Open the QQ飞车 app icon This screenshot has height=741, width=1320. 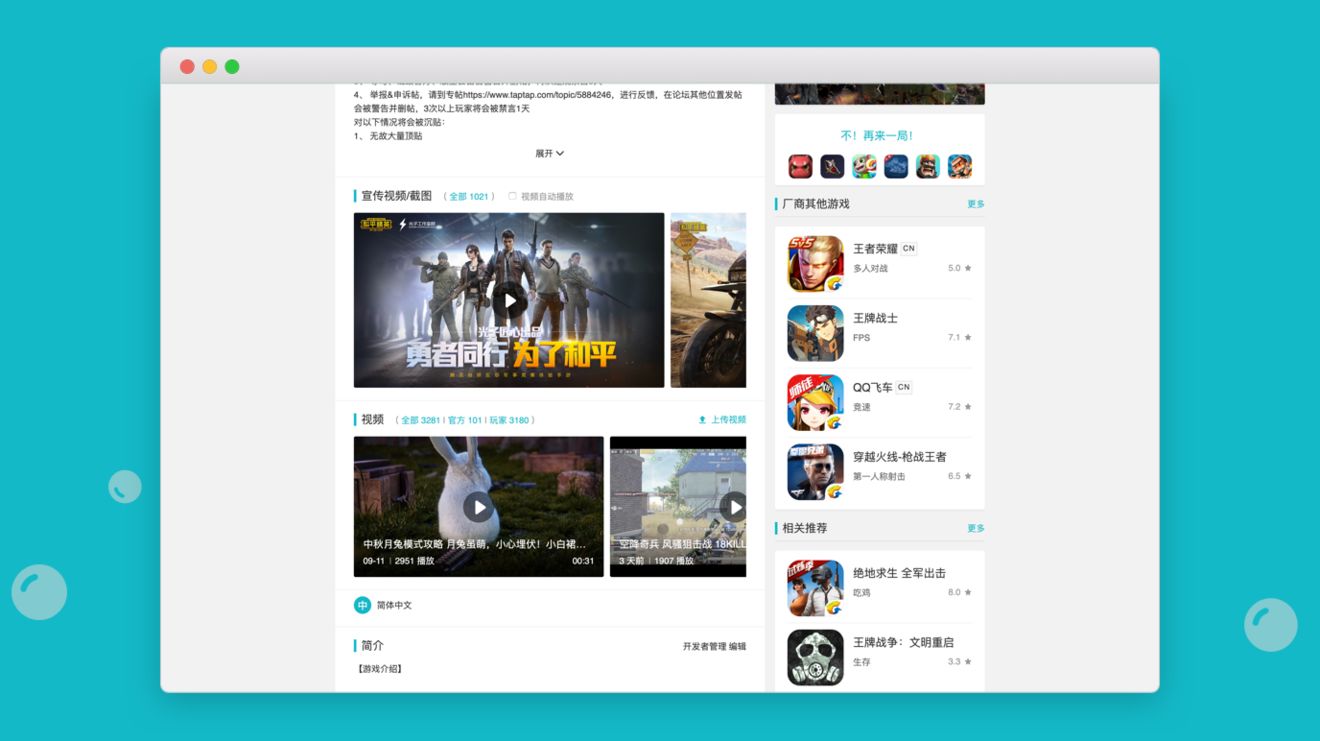815,402
